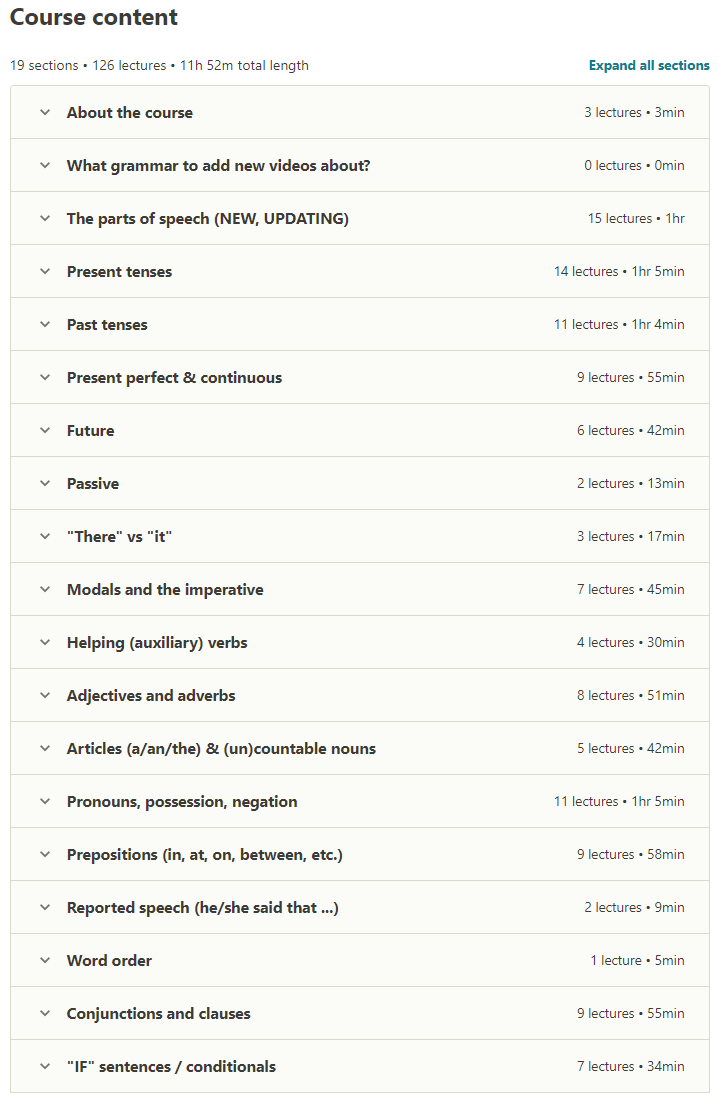Expand Word order section chevron
Image resolution: width=719 pixels, height=1103 pixels.
[x=45, y=960]
